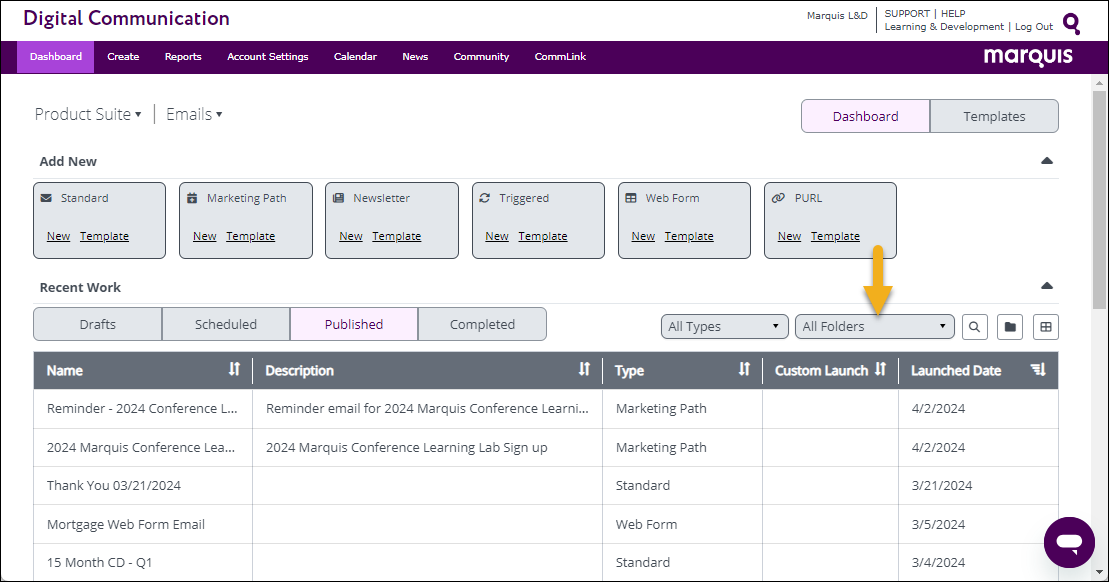Open '15 Month CD - Q1' row
This screenshot has height=582, width=1109.
(545, 562)
